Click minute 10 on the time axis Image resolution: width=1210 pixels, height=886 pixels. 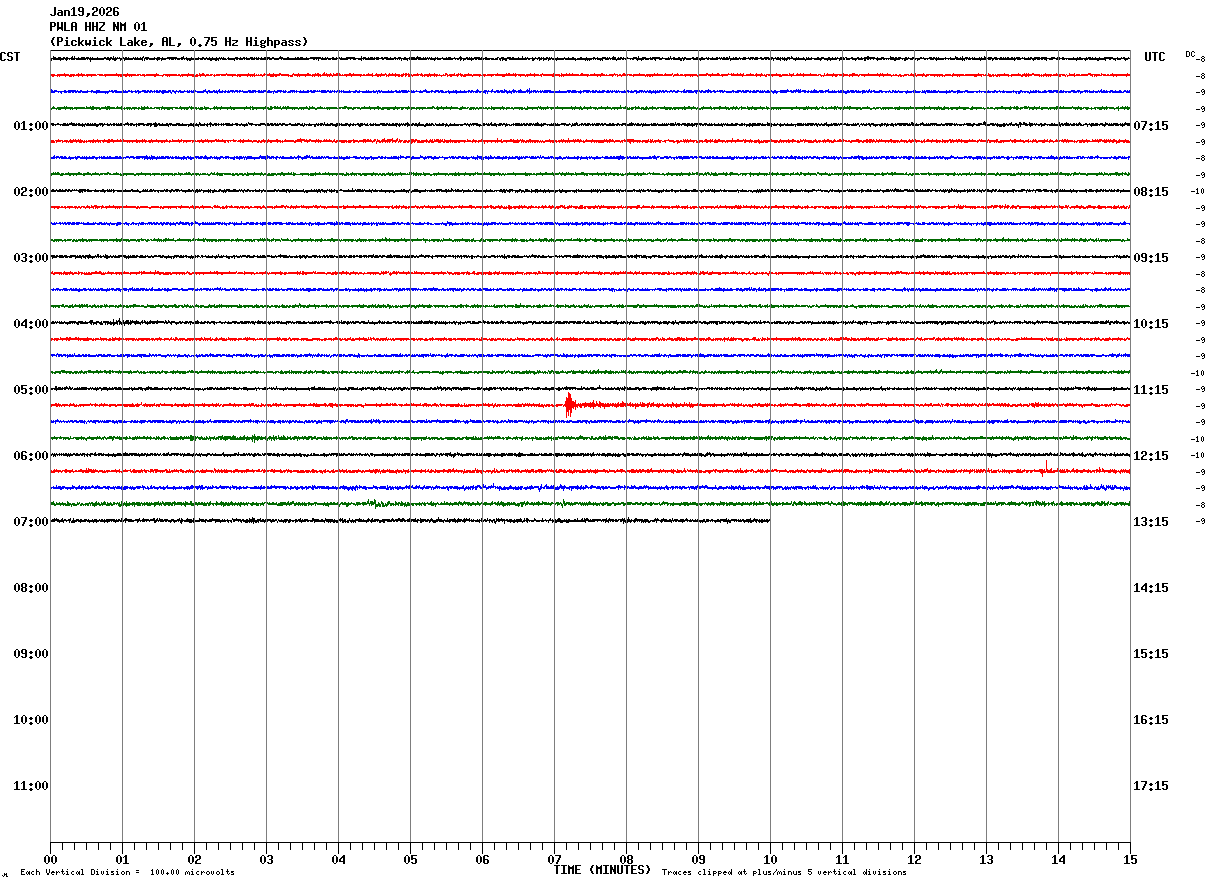click(x=770, y=859)
